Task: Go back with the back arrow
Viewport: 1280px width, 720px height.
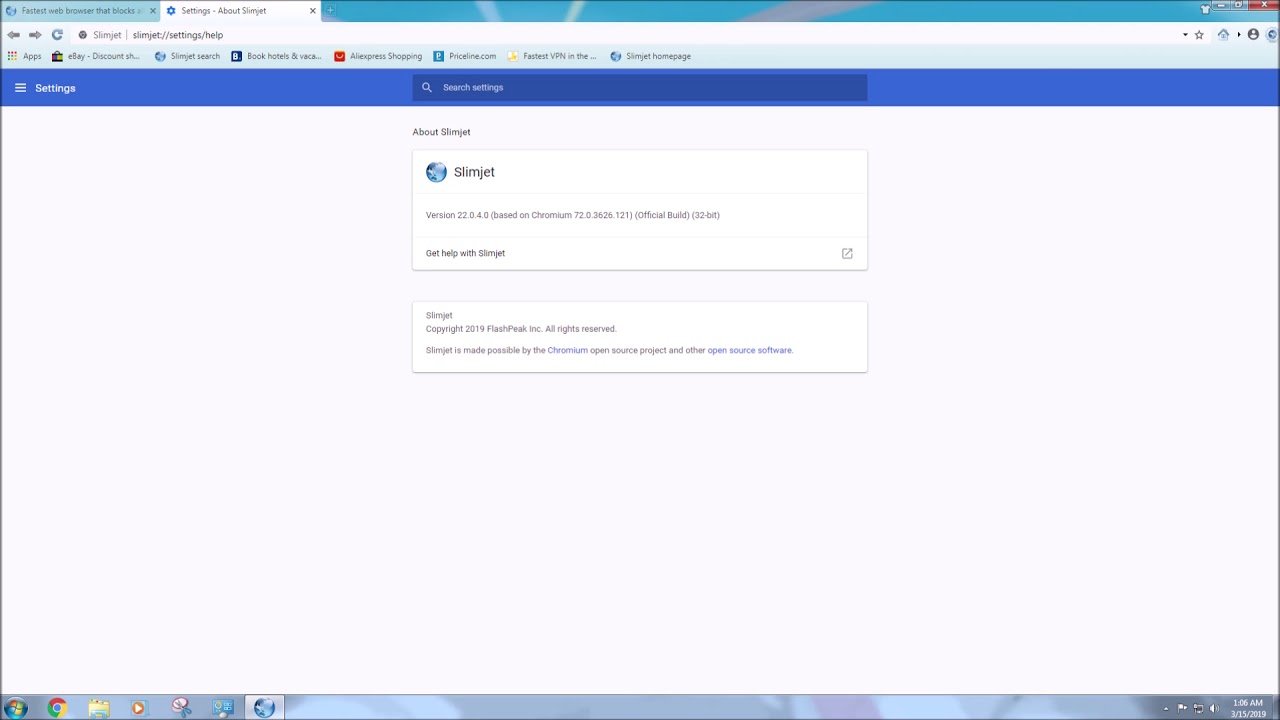Action: pyautogui.click(x=13, y=35)
